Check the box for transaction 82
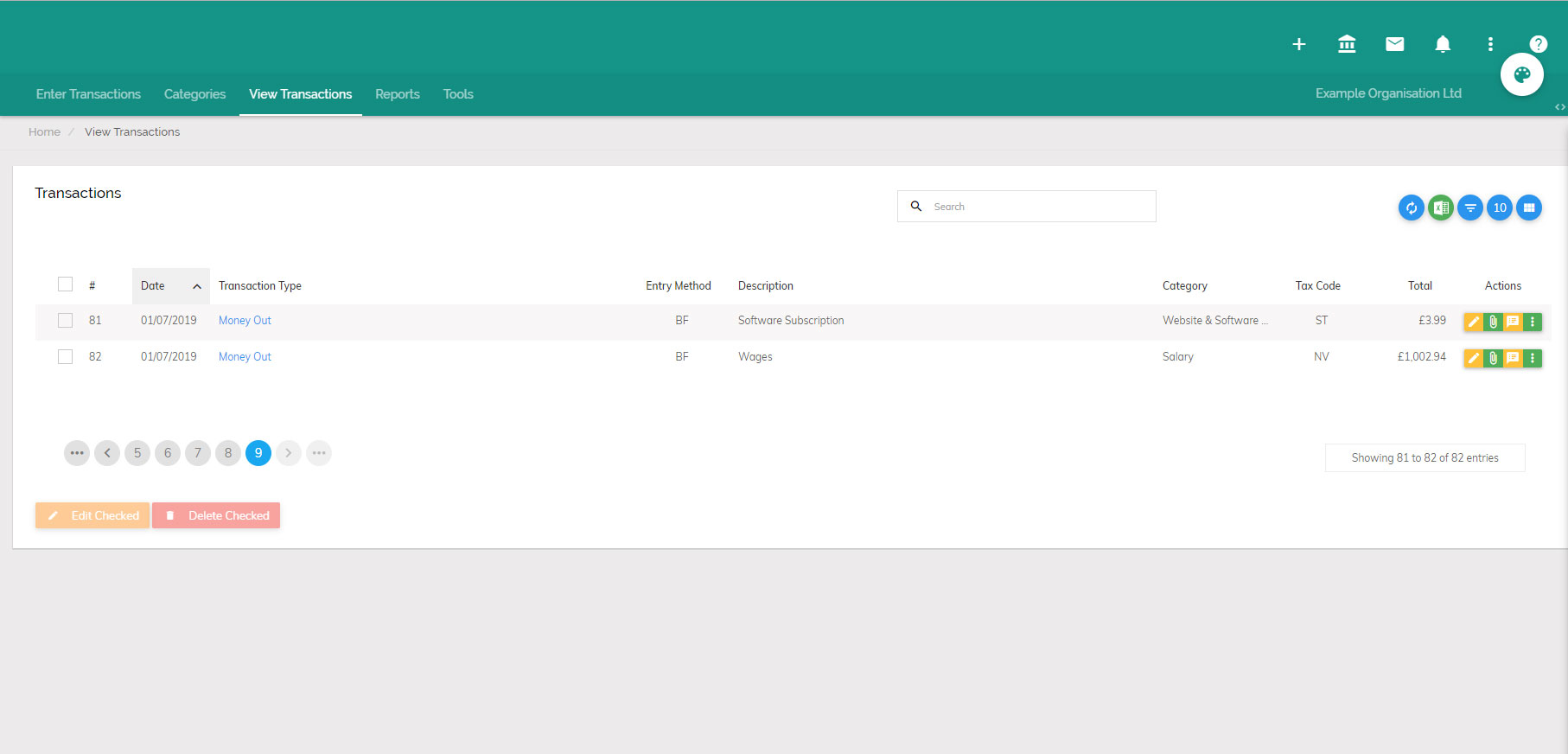The height and width of the screenshot is (754, 1568). tap(65, 356)
